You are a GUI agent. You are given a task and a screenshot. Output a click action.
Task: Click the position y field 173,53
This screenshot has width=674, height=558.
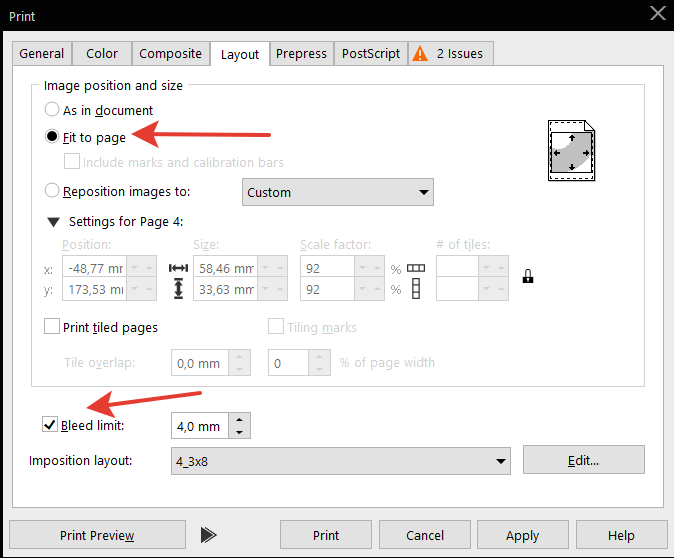point(94,289)
